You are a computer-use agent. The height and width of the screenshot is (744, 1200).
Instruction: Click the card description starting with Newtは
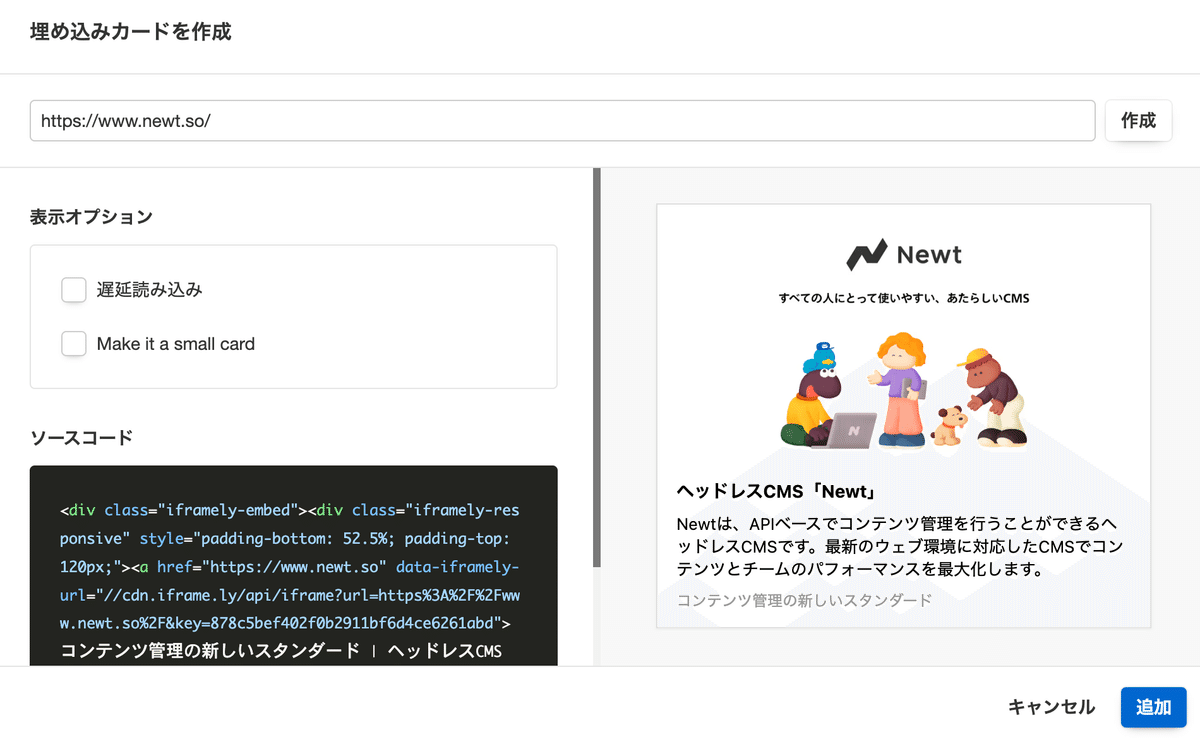[x=901, y=547]
